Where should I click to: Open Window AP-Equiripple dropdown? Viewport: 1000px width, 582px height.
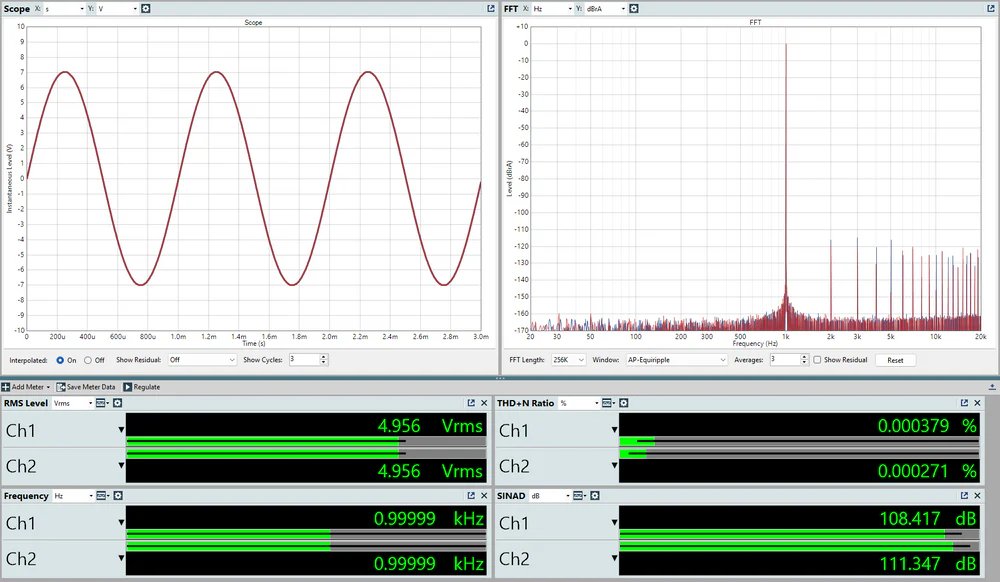tap(676, 360)
